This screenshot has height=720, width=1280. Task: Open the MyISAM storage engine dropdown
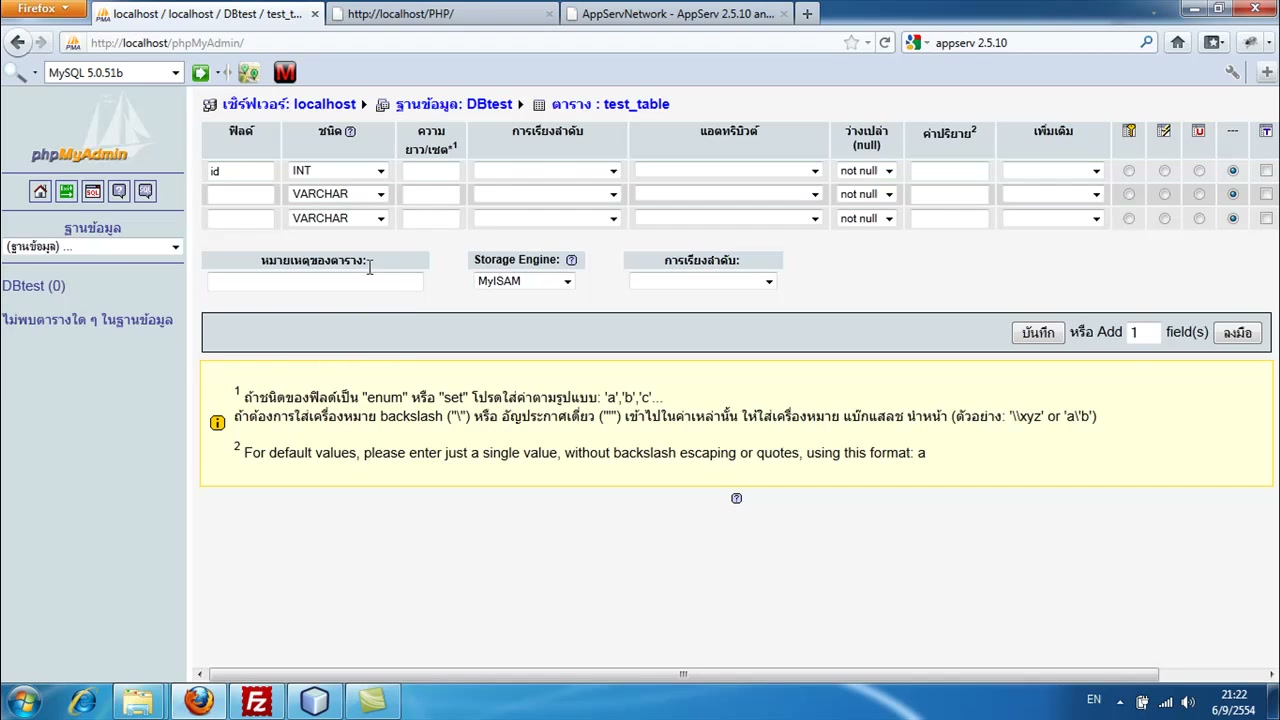(525, 281)
